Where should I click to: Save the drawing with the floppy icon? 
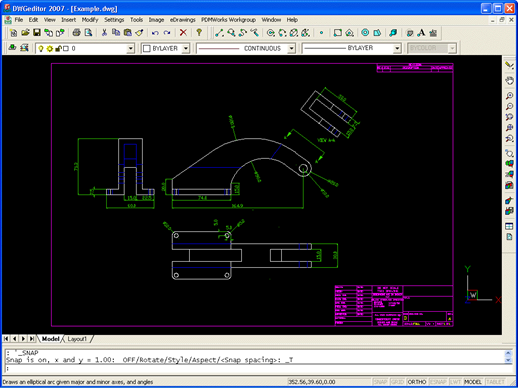coord(37,33)
